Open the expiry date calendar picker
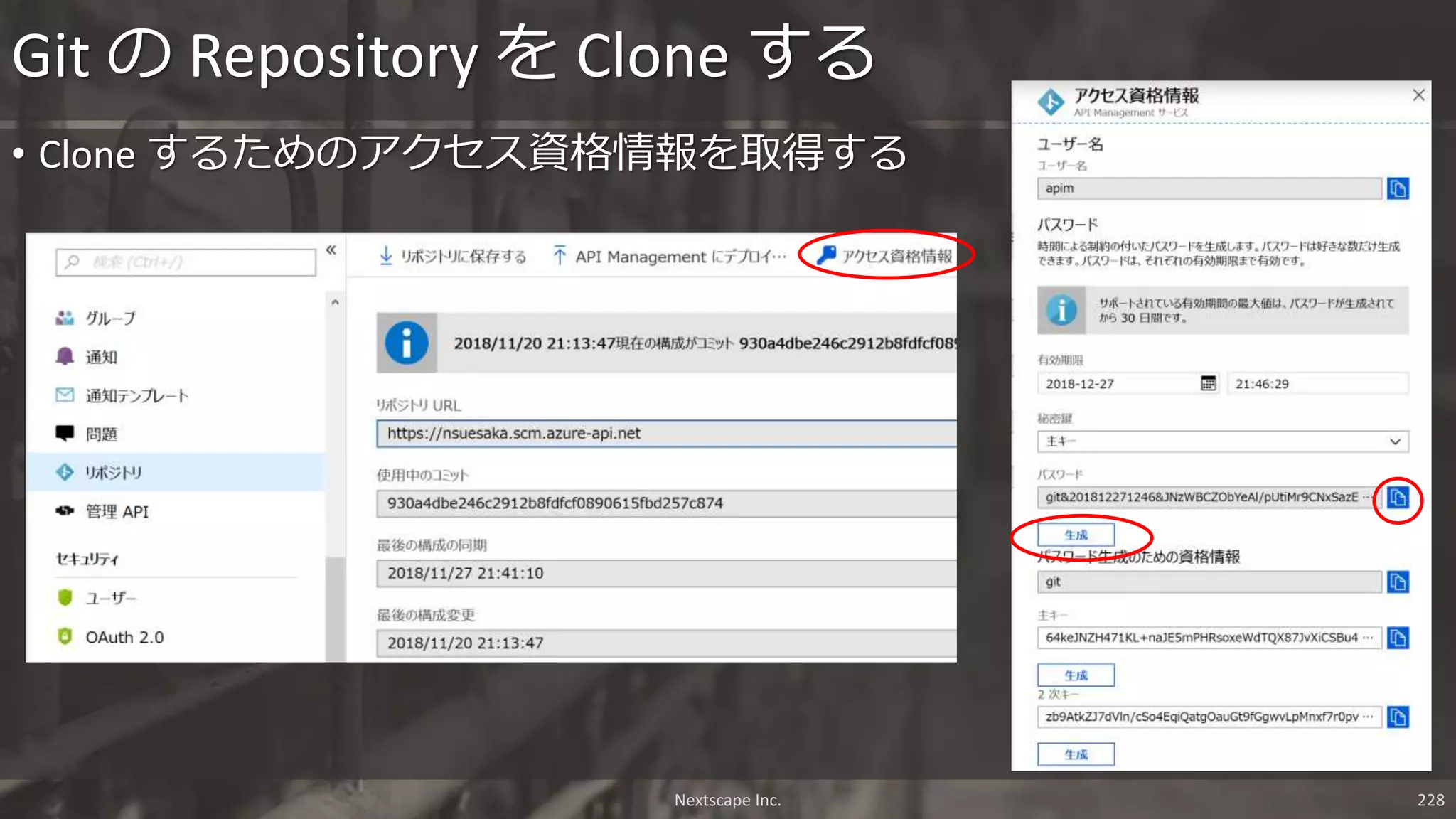1456x819 pixels. 1208,384
